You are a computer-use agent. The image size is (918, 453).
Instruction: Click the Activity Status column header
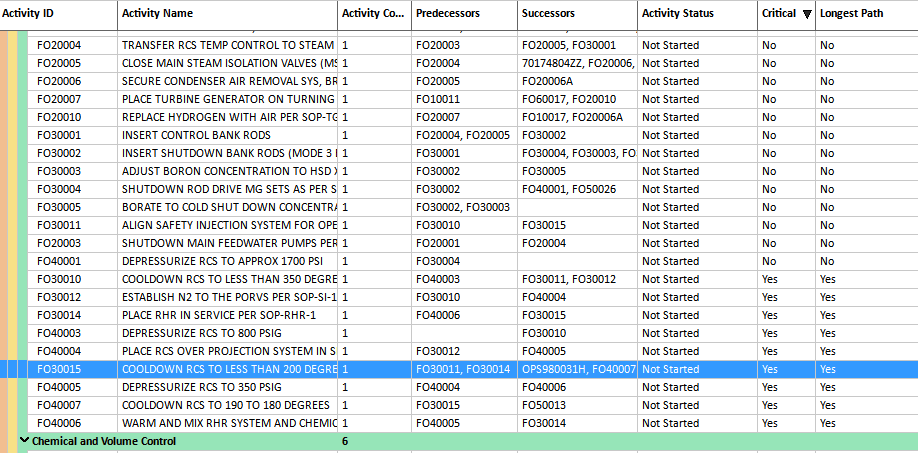click(697, 13)
